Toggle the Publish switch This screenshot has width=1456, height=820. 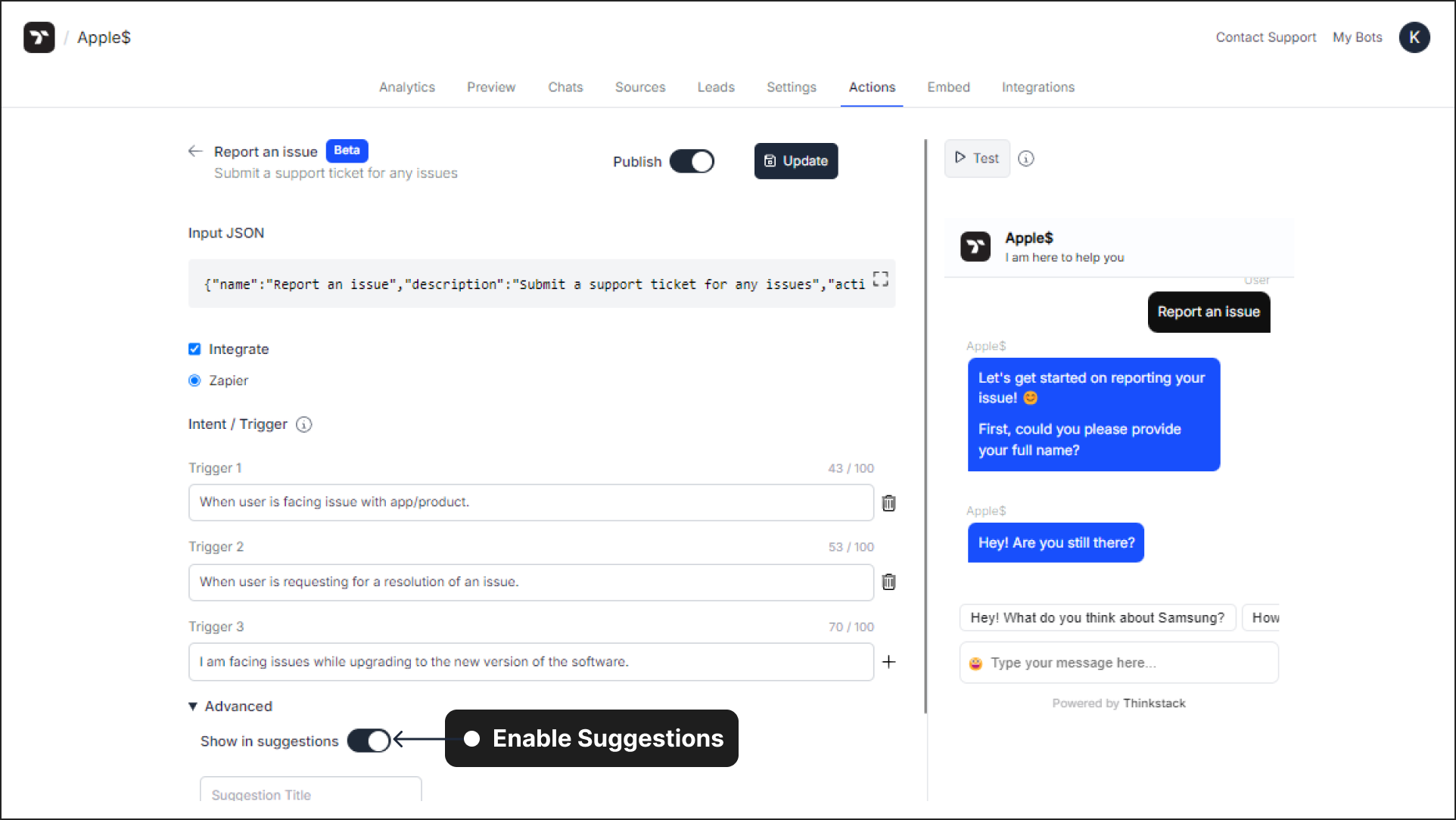tap(692, 161)
